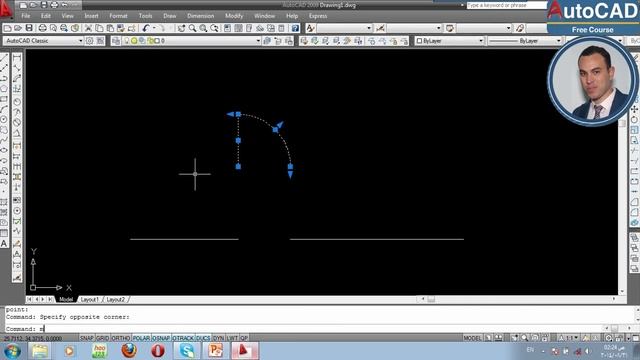Toggle SNAP mode in status bar
The width and height of the screenshot is (640, 360).
87,338
